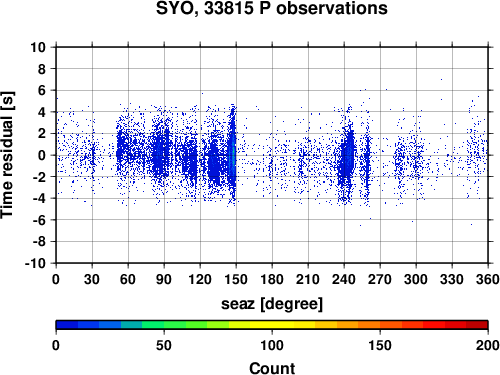Image resolution: width=500 pixels, height=375 pixels.
Task: Select the dark red colorbar end at 200
Action: pos(477,325)
